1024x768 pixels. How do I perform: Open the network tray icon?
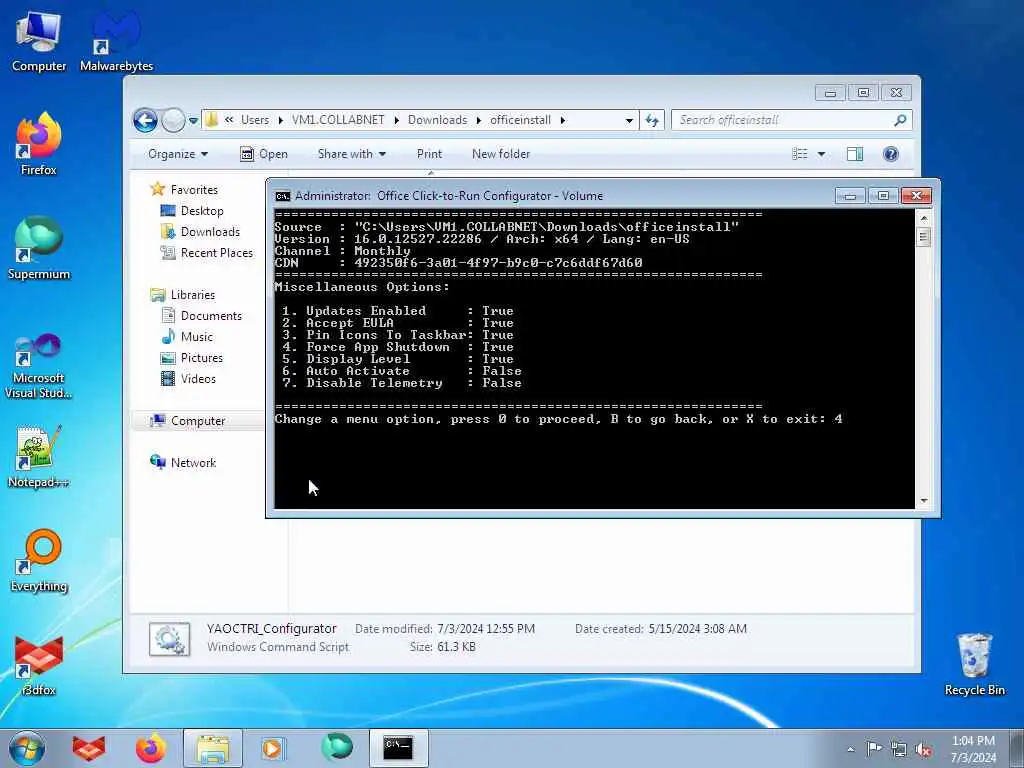pos(899,749)
